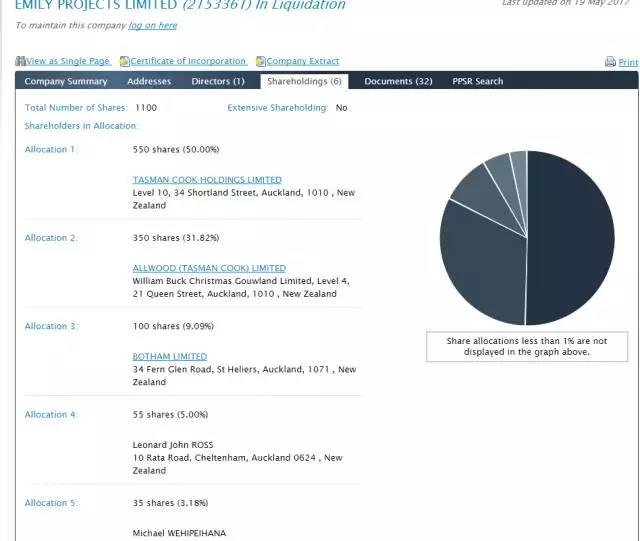Click '35 shares (3.18%)' text
Viewport: 640px width, 541px height.
tap(170, 503)
